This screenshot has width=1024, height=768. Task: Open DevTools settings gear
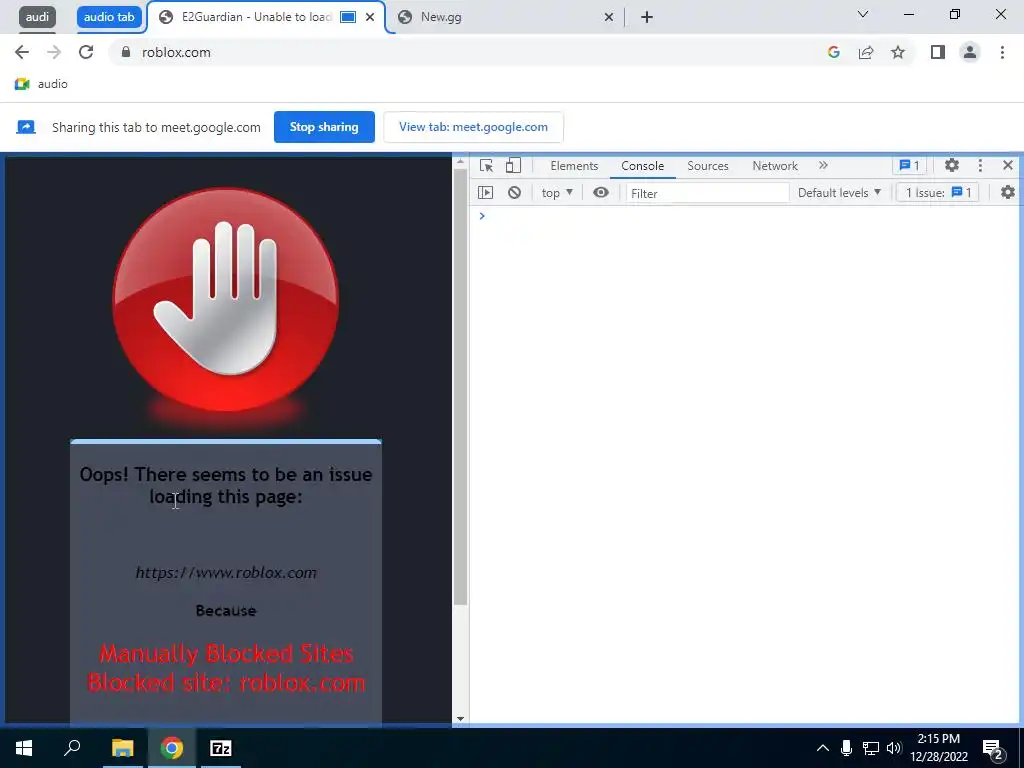(x=952, y=166)
